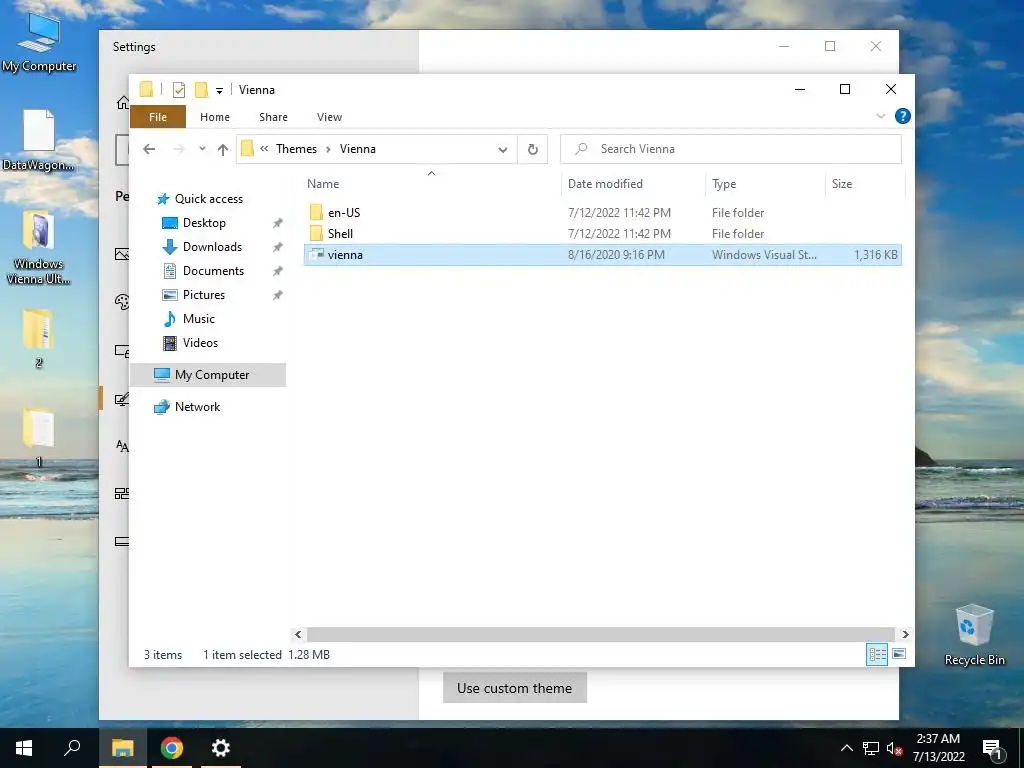Select the vienna visual style file
The image size is (1024, 768).
(602, 255)
